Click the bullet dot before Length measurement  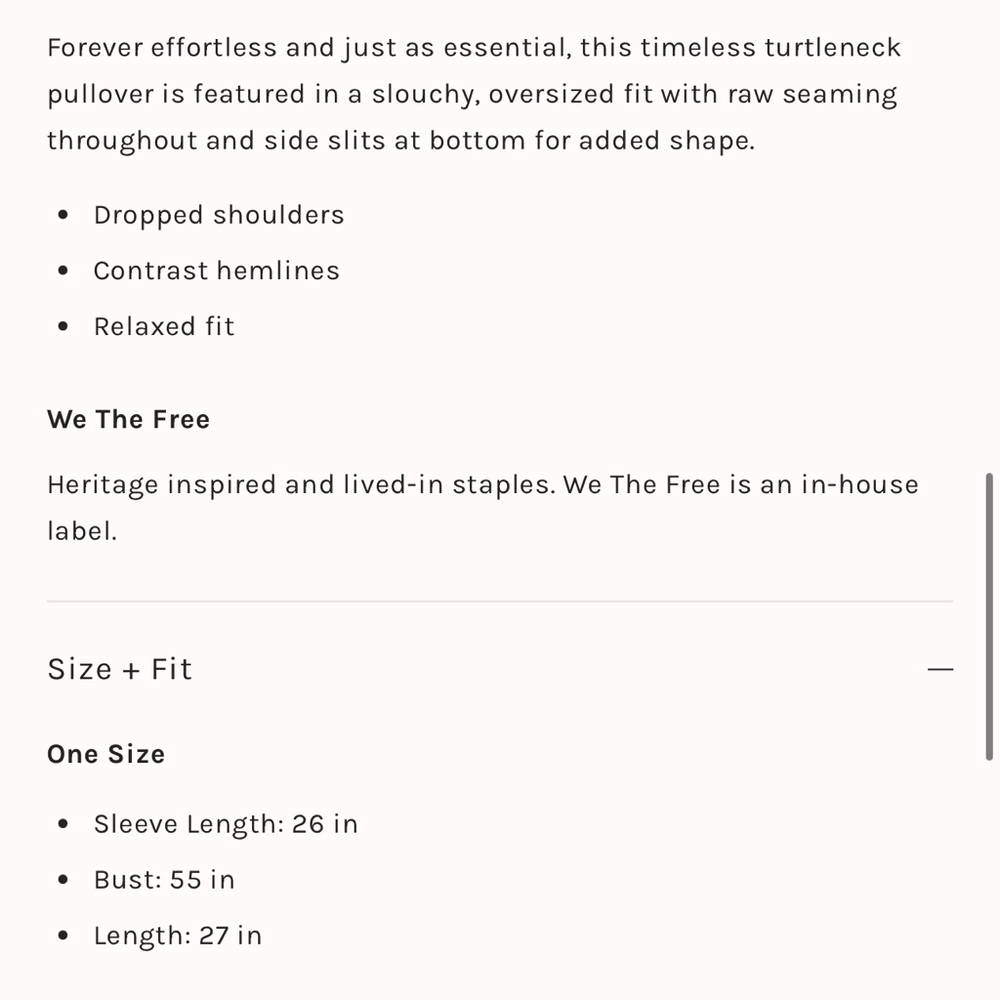[62, 936]
